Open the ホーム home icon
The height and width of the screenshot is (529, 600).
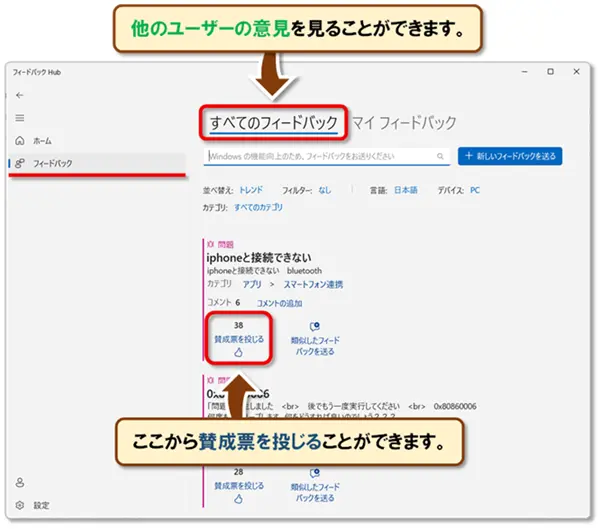coord(20,141)
